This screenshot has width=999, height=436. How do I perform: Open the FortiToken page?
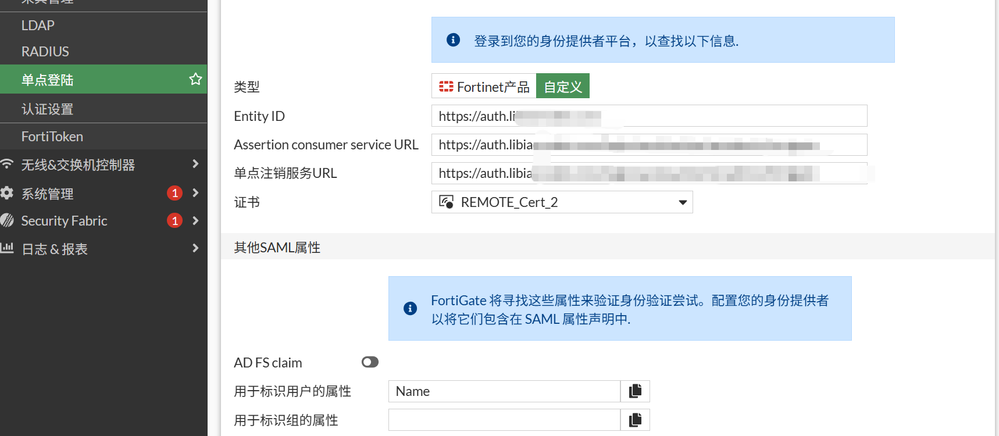click(52, 136)
